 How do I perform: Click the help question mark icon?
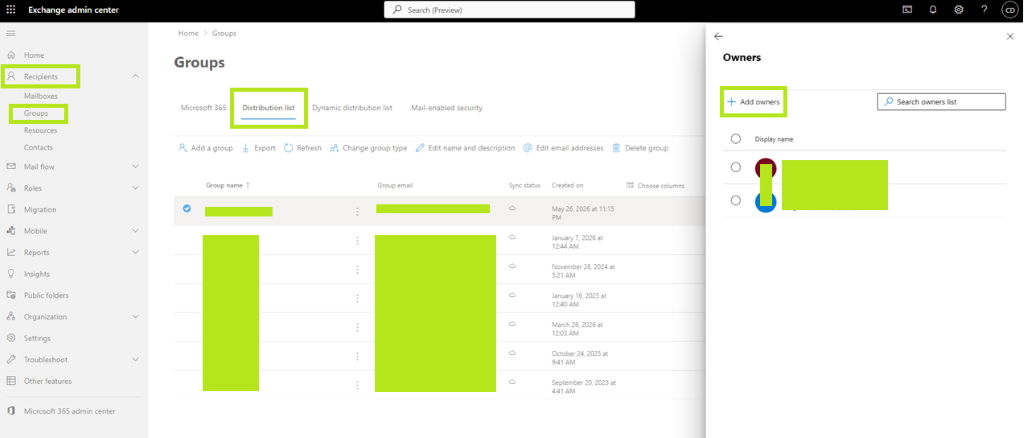[x=984, y=10]
